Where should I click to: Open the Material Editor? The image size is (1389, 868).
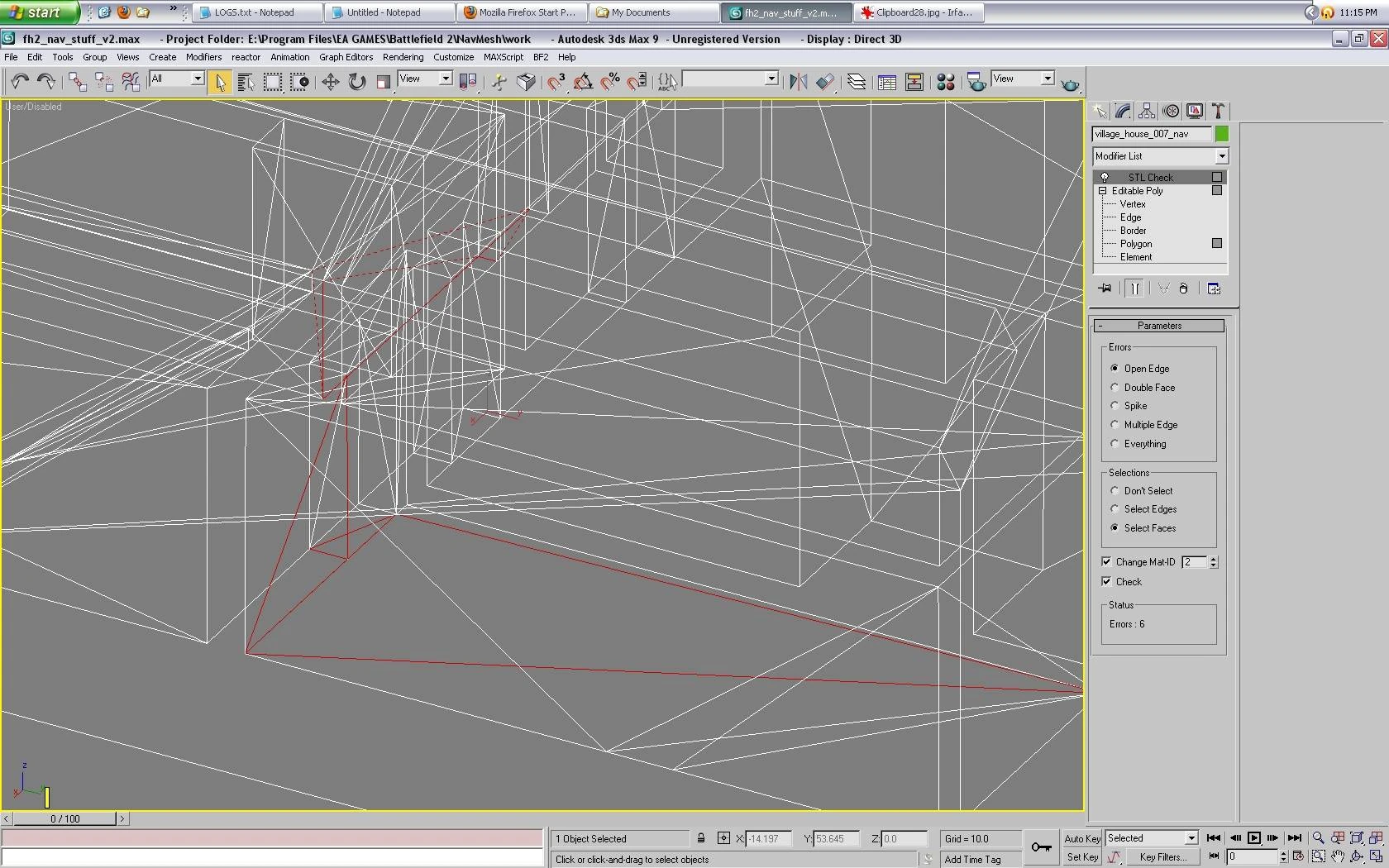[x=946, y=81]
